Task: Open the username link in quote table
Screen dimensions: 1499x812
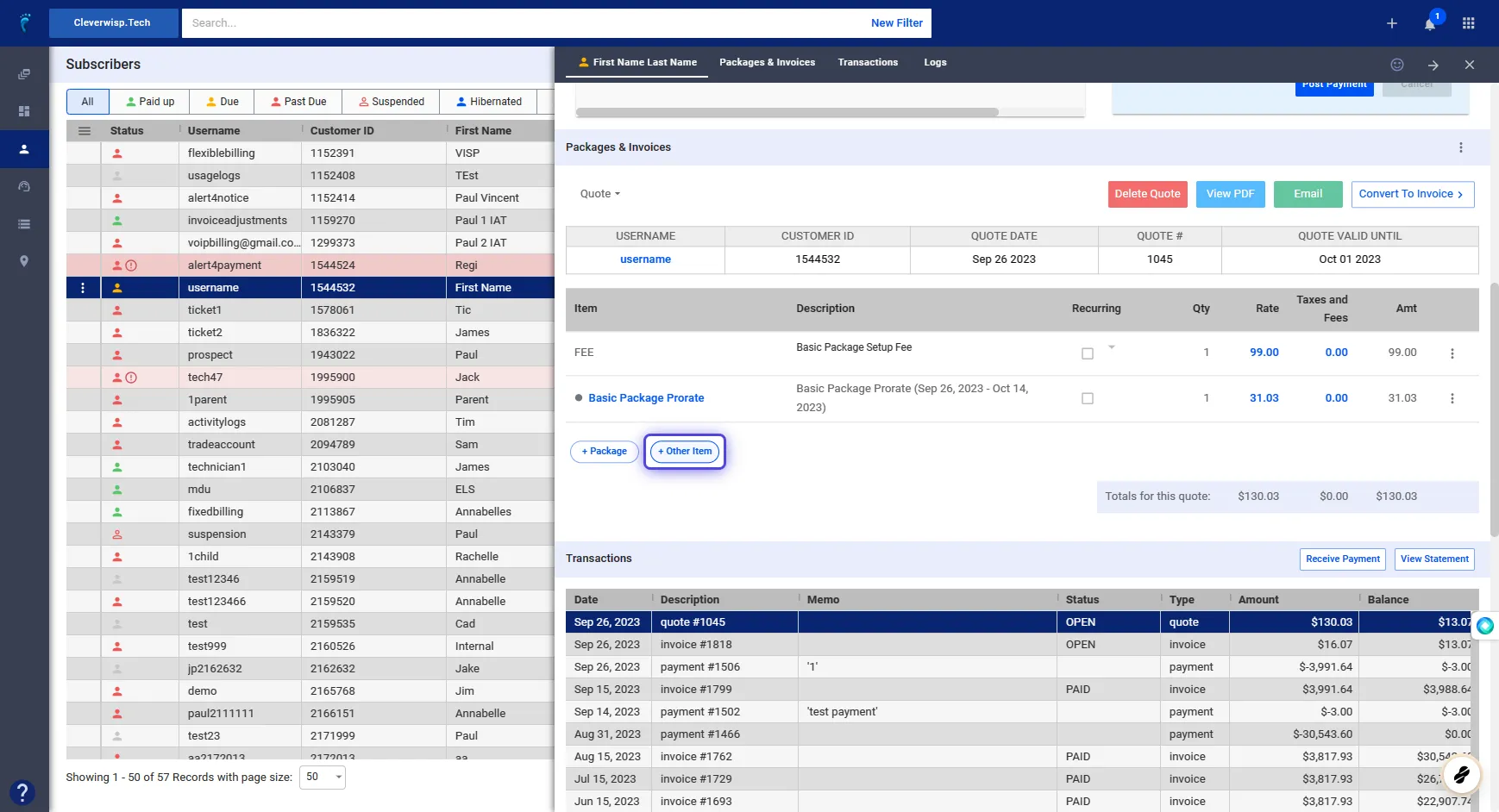Action: 645,259
